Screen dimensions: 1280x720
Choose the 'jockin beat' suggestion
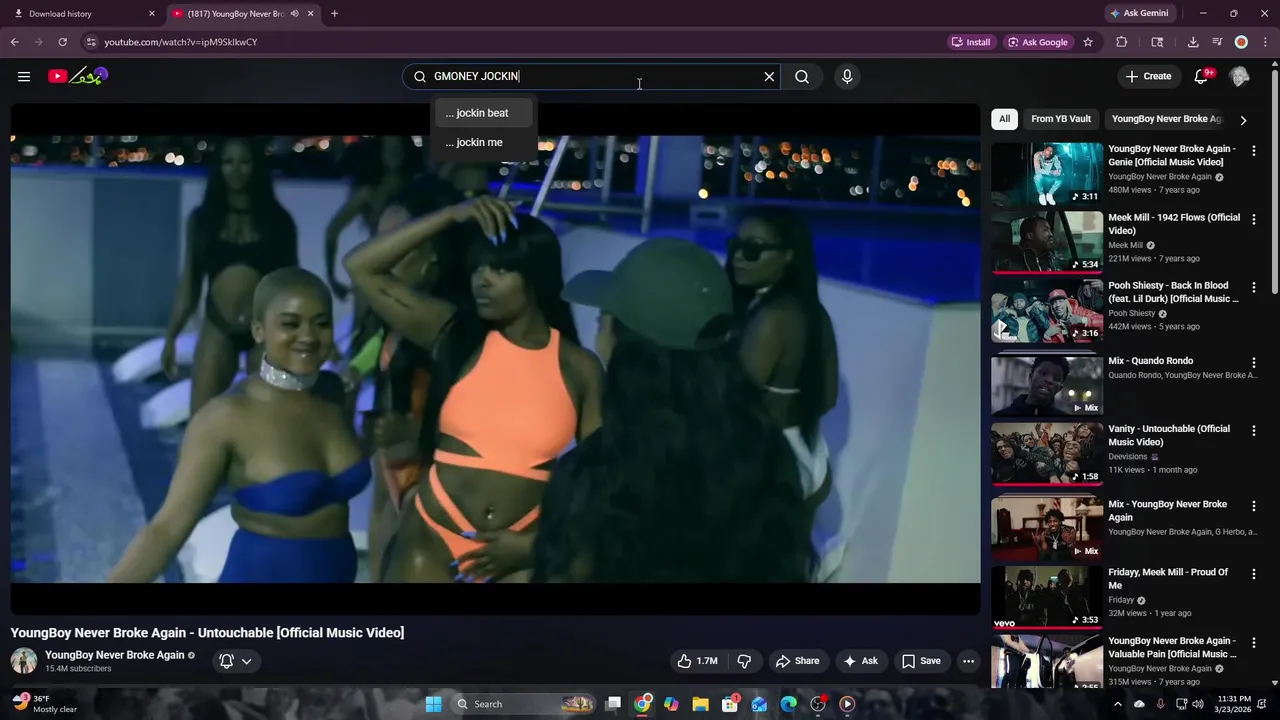pyautogui.click(x=484, y=113)
